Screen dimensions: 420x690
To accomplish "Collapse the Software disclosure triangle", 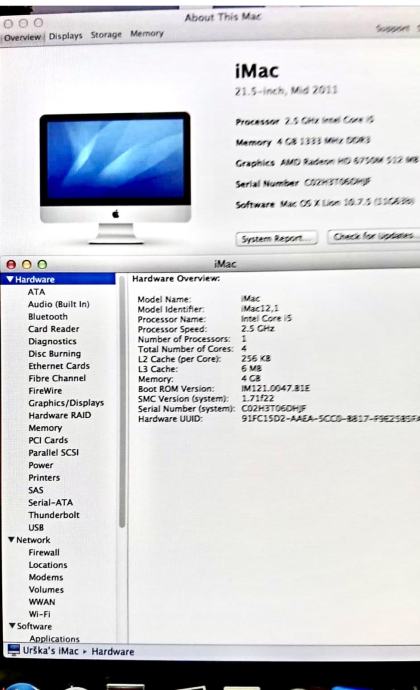I will pyautogui.click(x=12, y=626).
